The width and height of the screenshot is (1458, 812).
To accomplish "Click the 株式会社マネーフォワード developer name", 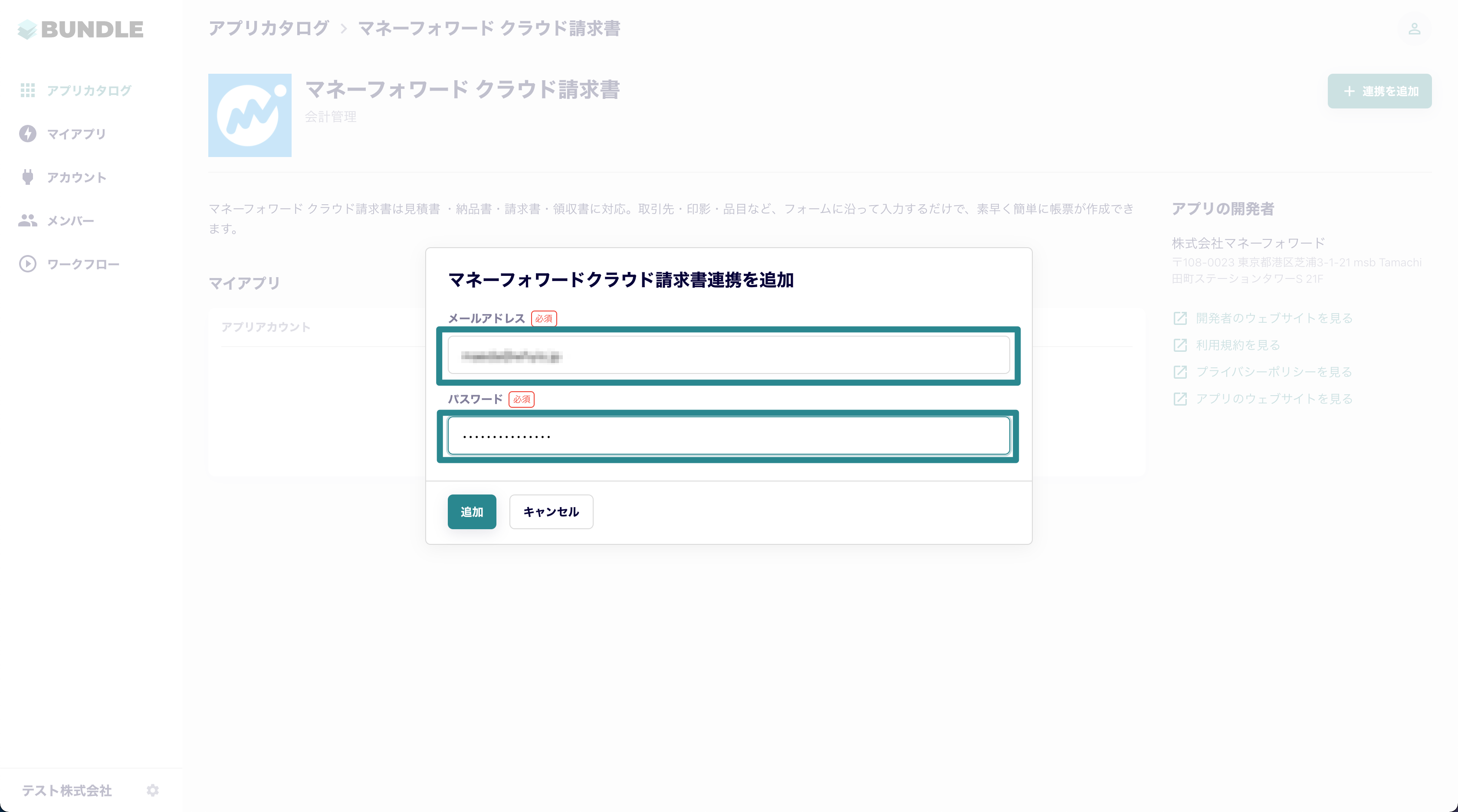I will pos(1248,243).
